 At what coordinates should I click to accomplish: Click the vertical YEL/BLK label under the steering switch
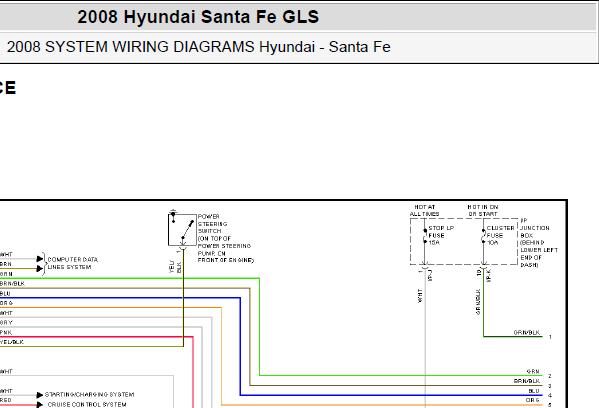(175, 267)
